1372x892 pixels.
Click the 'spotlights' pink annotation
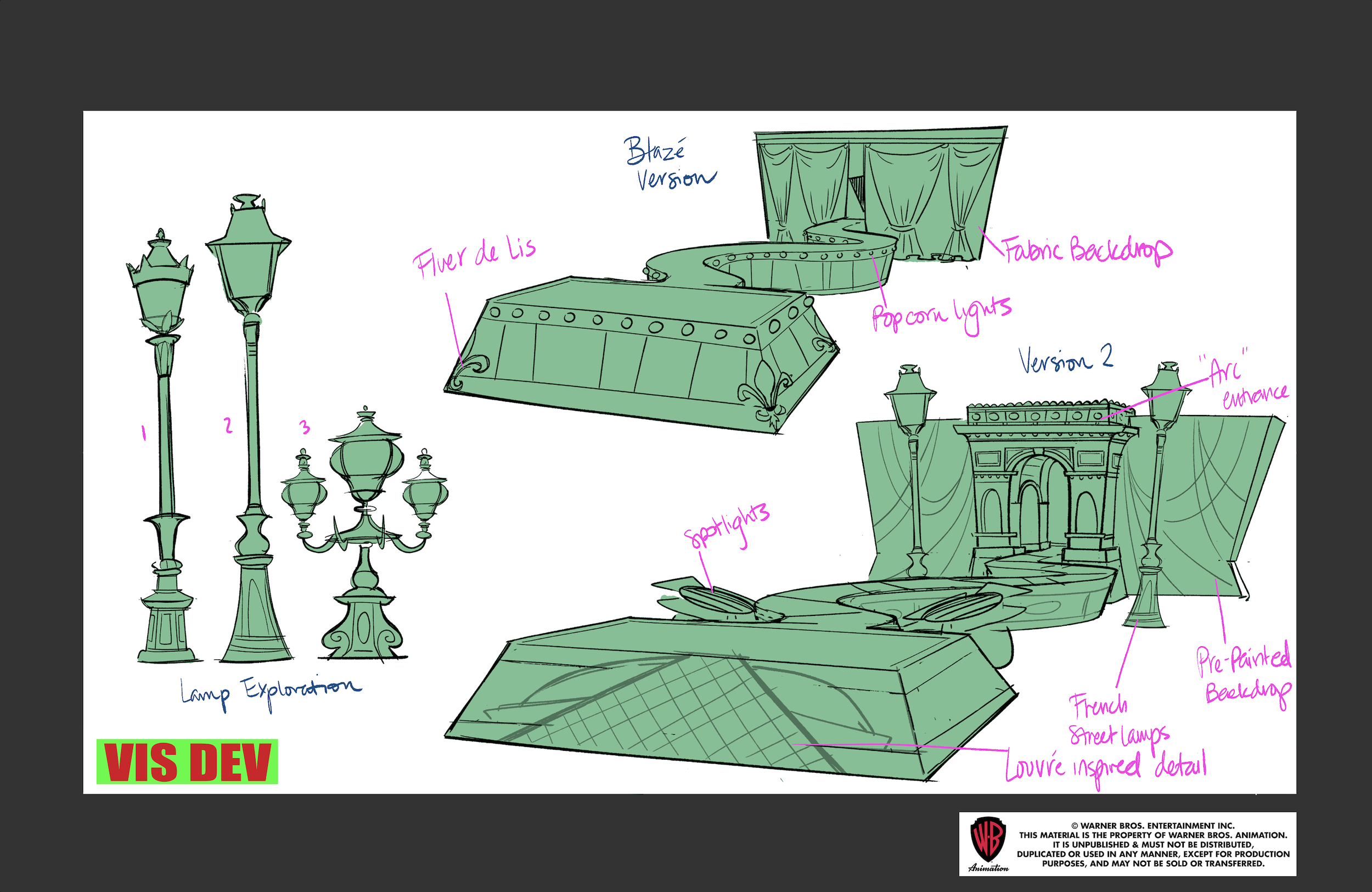coord(728,526)
